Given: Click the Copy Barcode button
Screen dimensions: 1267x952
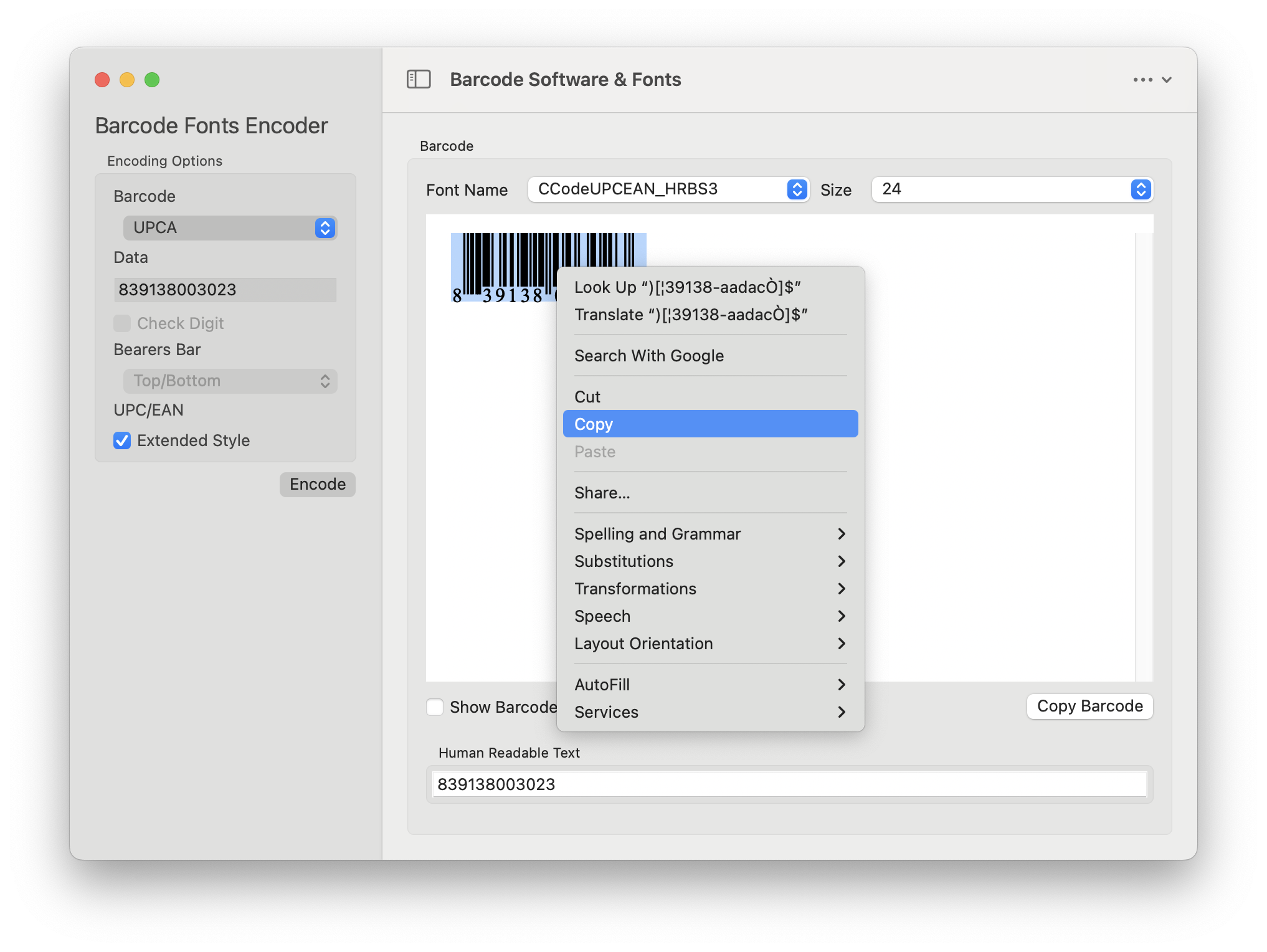Looking at the screenshot, I should pyautogui.click(x=1089, y=707).
